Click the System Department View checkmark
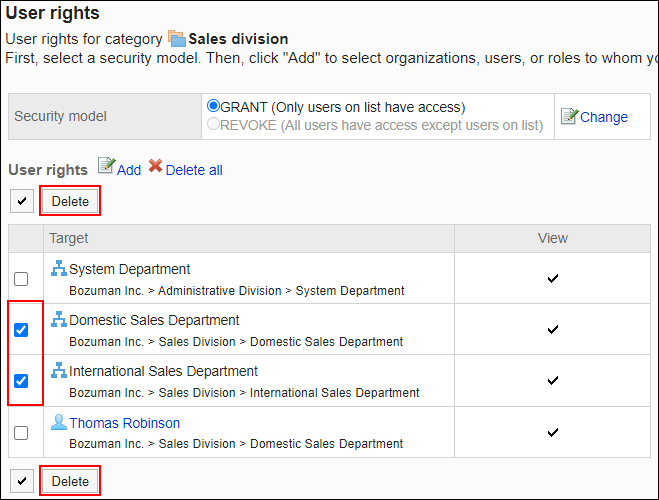 tap(553, 278)
